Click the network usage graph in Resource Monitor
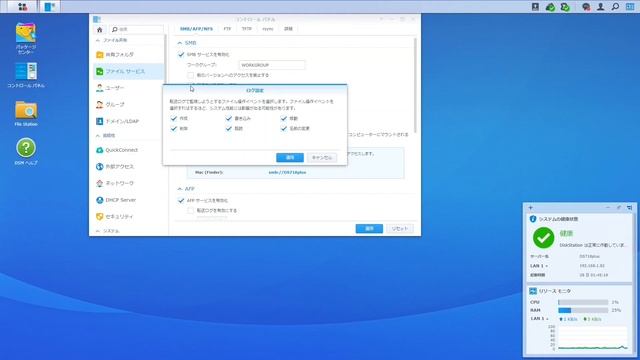The height and width of the screenshot is (360, 640). [x=593, y=338]
